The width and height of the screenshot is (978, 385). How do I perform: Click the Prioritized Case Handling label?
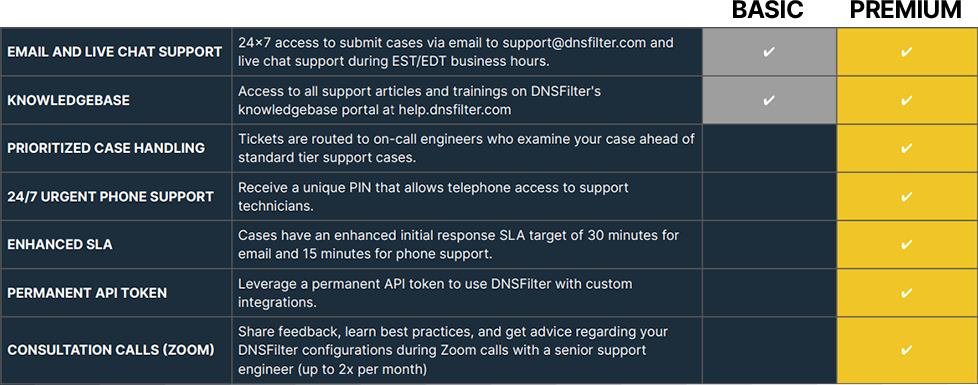[x=106, y=148]
